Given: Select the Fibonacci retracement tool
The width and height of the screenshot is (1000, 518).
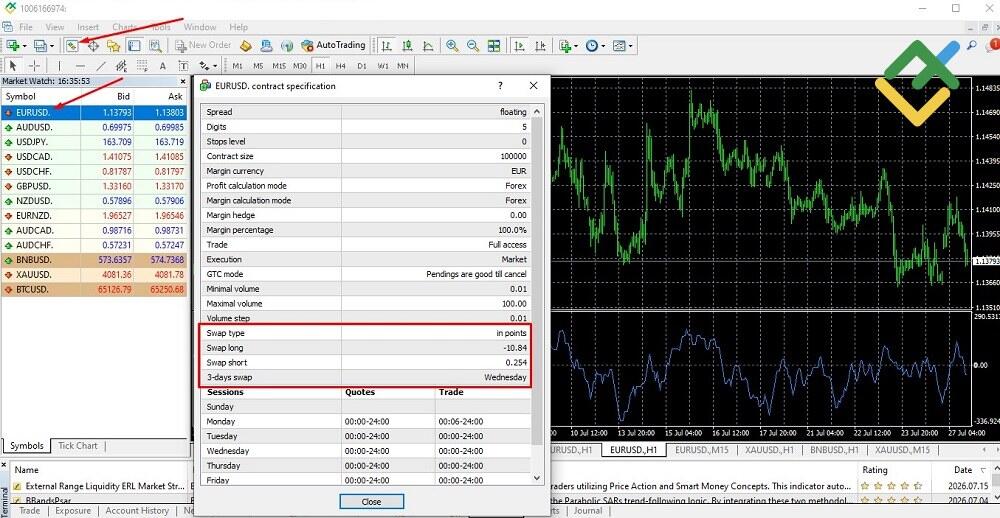Looking at the screenshot, I should click(142, 65).
